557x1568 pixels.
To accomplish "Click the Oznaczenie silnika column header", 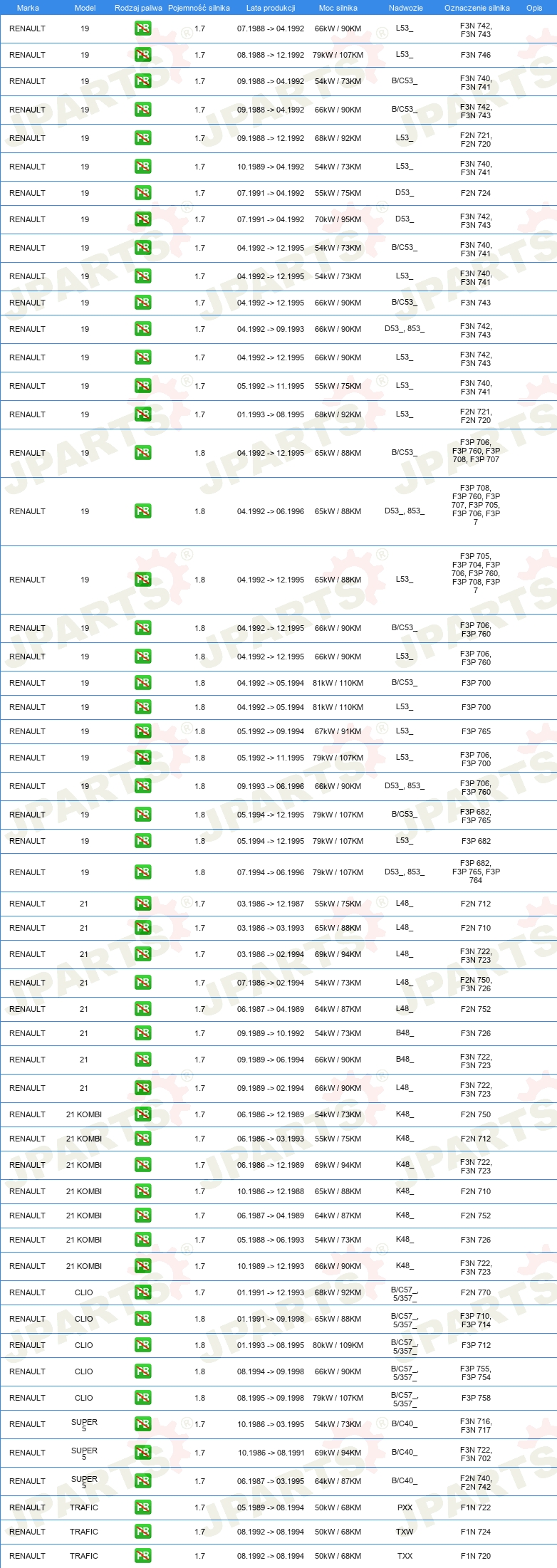I will point(477,8).
